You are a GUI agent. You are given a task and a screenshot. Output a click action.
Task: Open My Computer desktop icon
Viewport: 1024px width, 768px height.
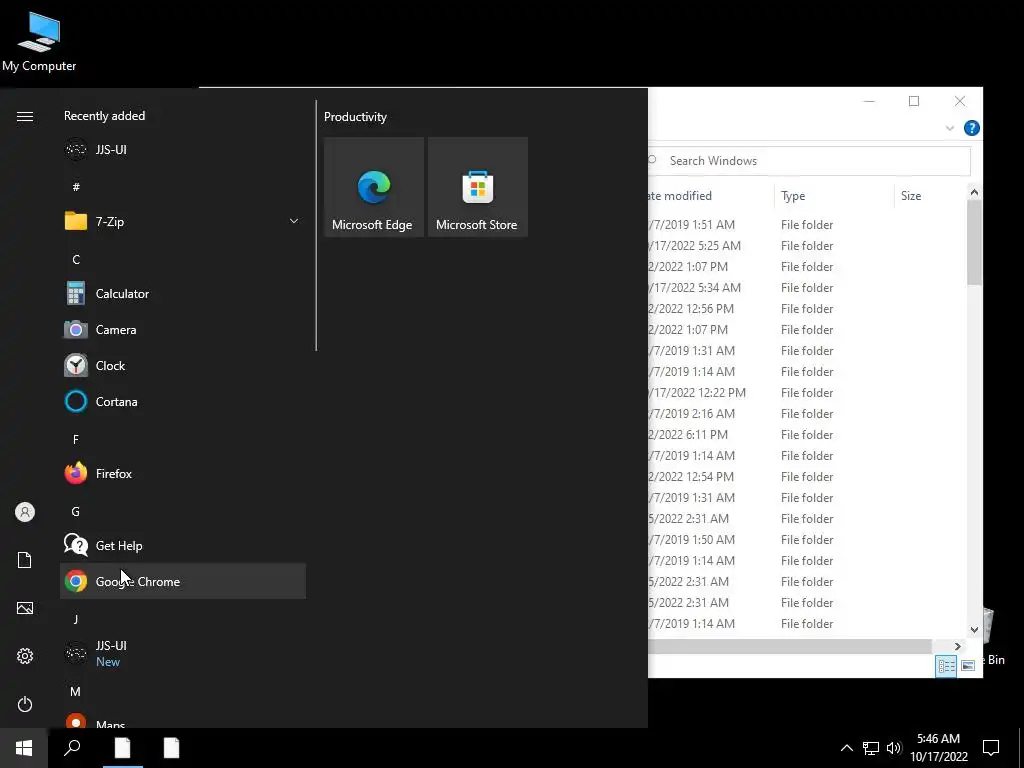(39, 40)
